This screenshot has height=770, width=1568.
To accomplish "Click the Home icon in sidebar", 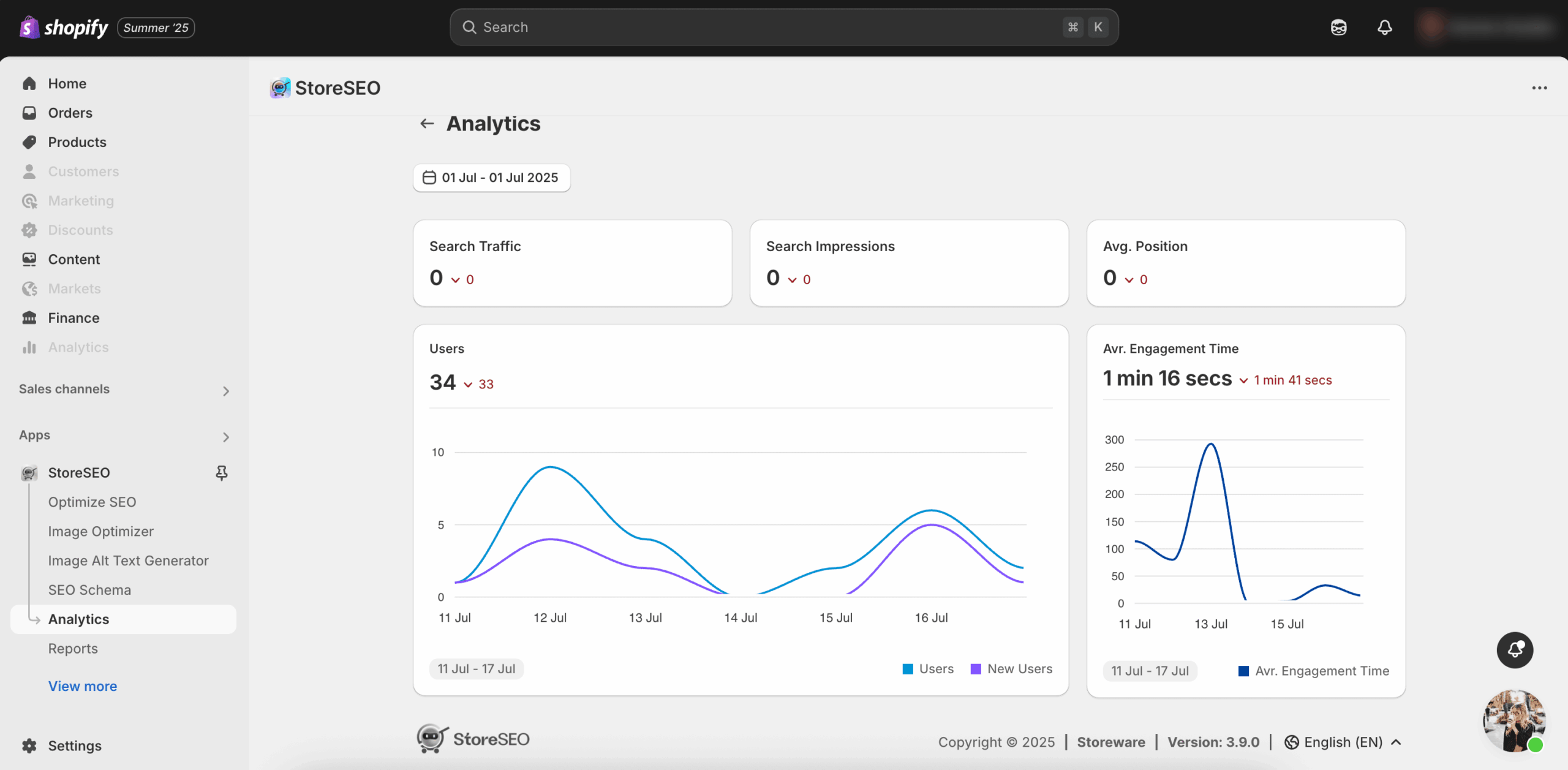I will tap(29, 83).
